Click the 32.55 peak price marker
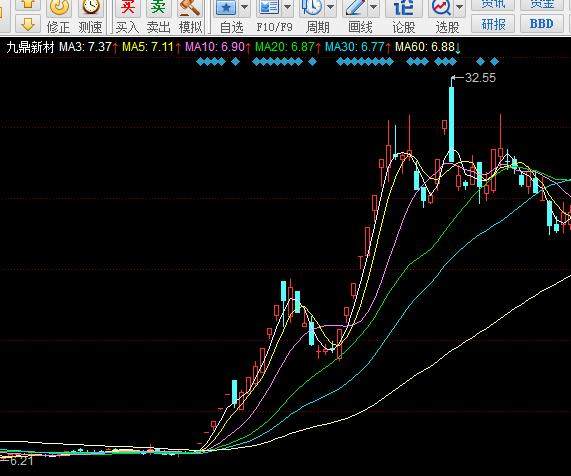The image size is (571, 476). [480, 78]
